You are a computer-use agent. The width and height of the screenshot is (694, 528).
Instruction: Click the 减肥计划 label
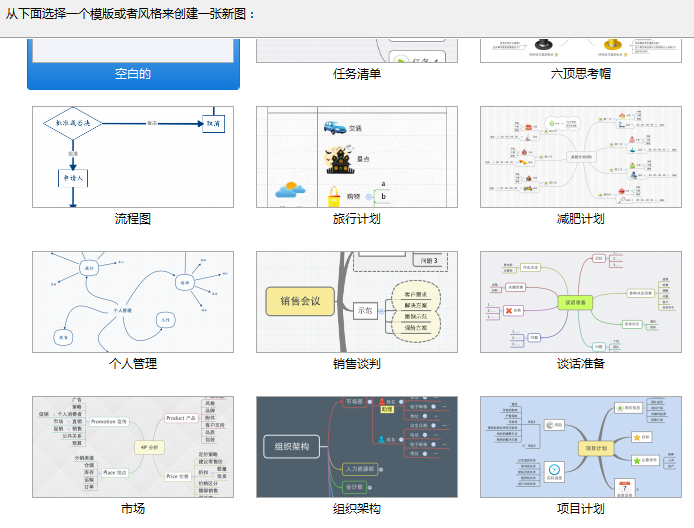pos(581,219)
